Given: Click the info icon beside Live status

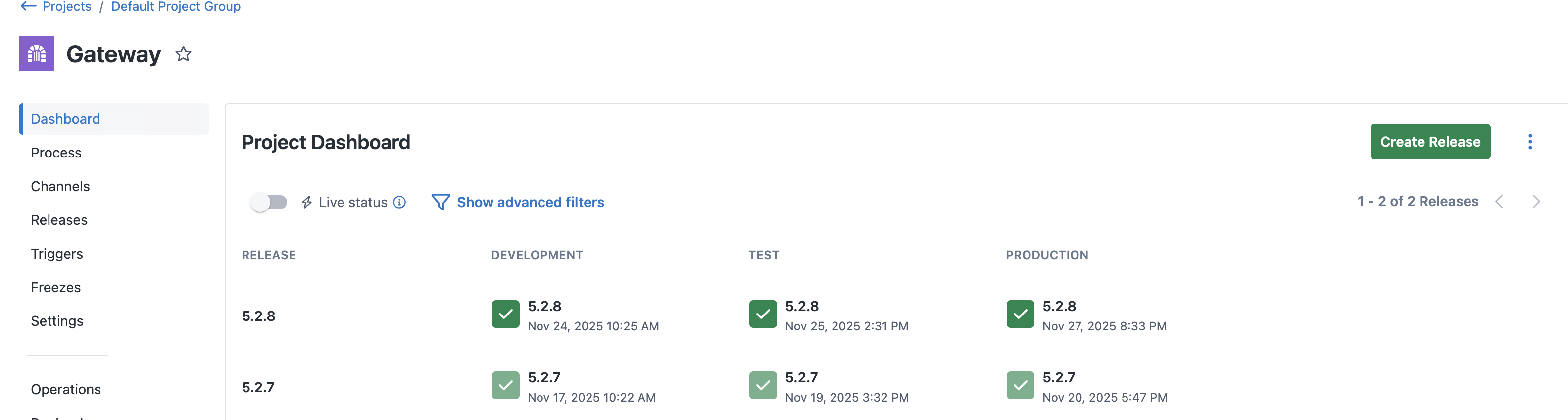Looking at the screenshot, I should point(399,202).
